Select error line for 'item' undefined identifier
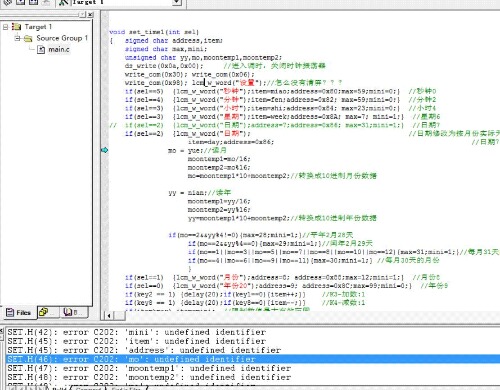Screen dimensions: 500x390 click(137, 341)
